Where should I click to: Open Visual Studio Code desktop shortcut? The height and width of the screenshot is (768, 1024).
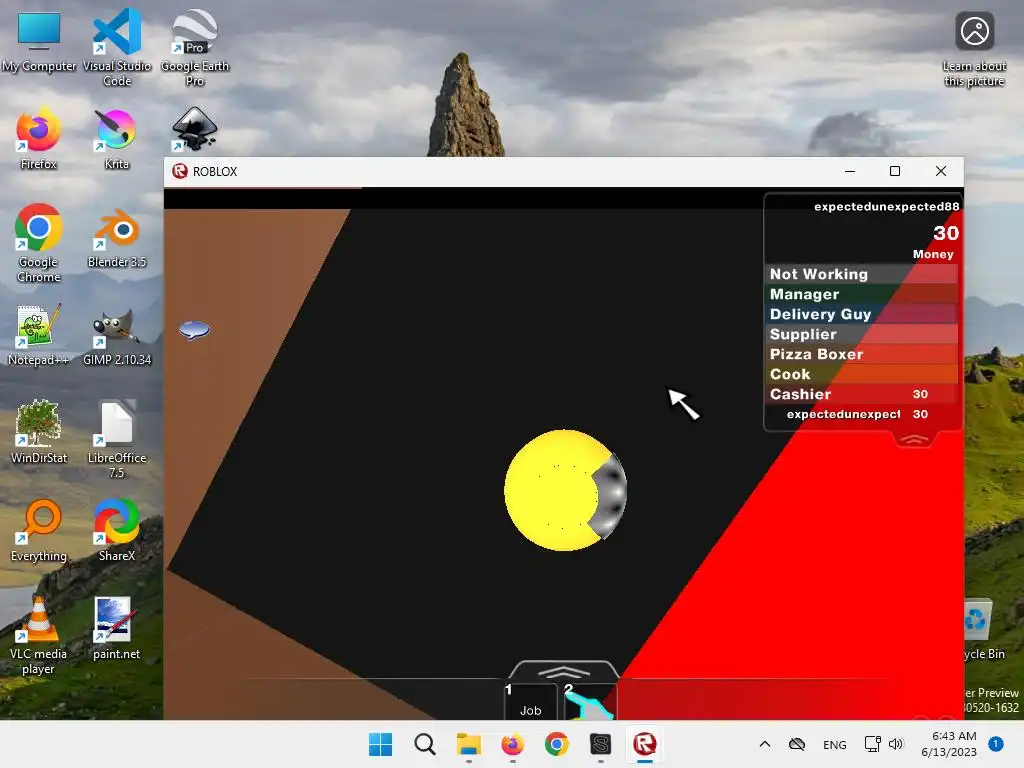tap(117, 48)
